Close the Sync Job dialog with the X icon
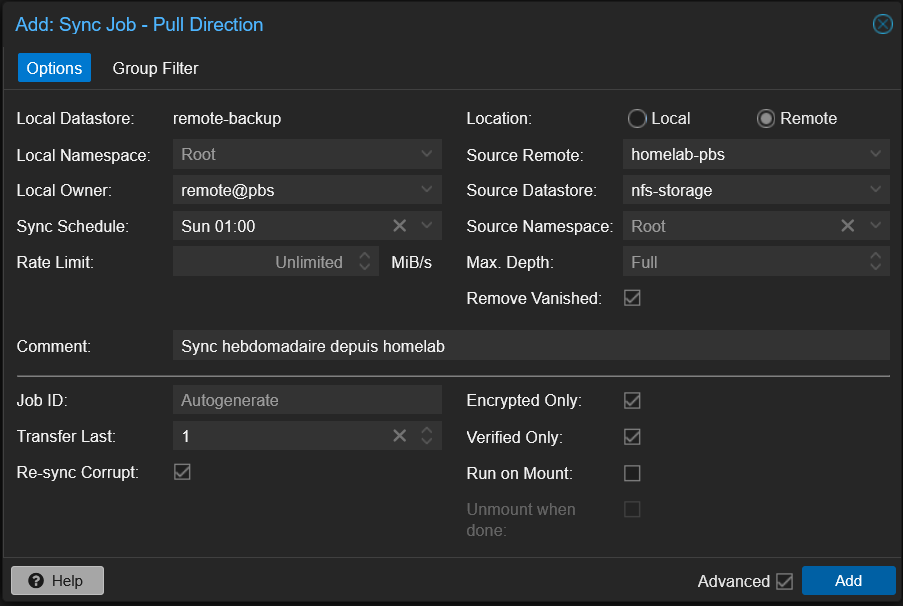 pyautogui.click(x=881, y=24)
